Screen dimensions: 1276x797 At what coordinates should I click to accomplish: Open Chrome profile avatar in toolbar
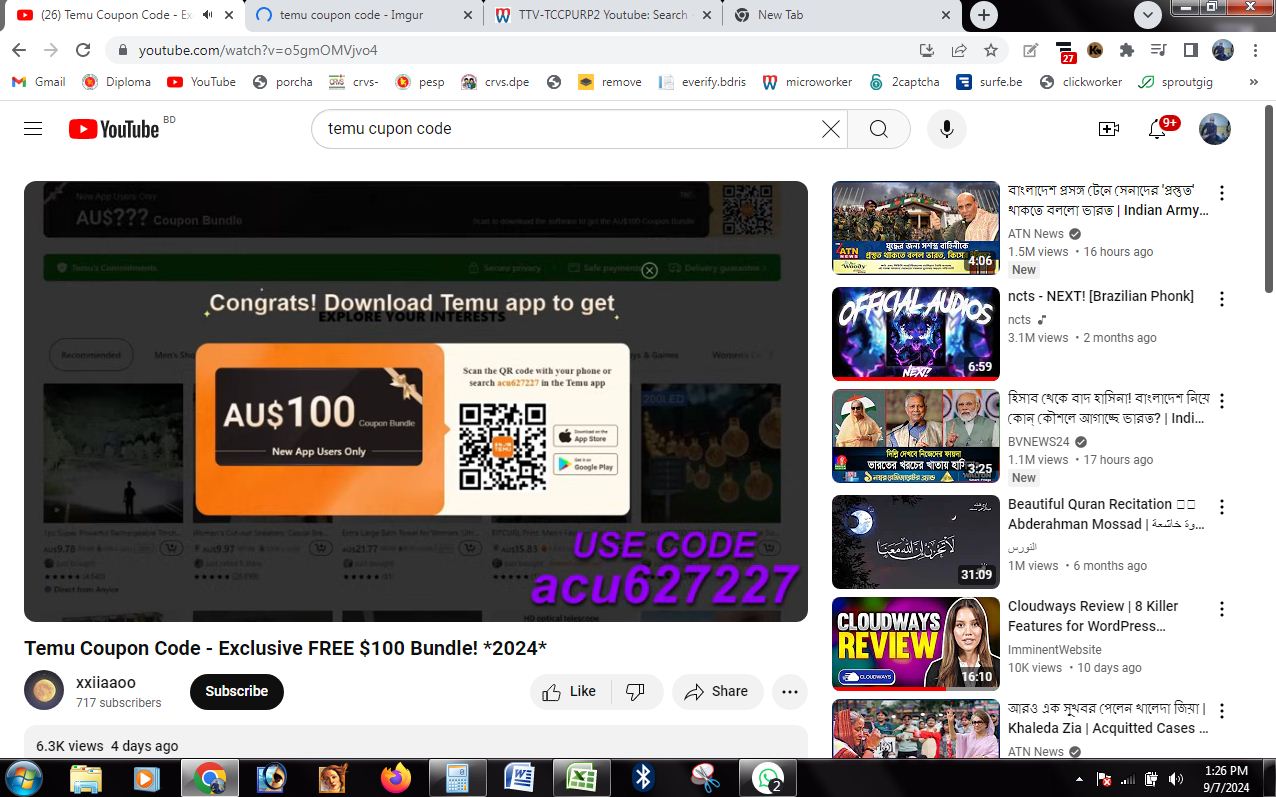(x=1223, y=50)
